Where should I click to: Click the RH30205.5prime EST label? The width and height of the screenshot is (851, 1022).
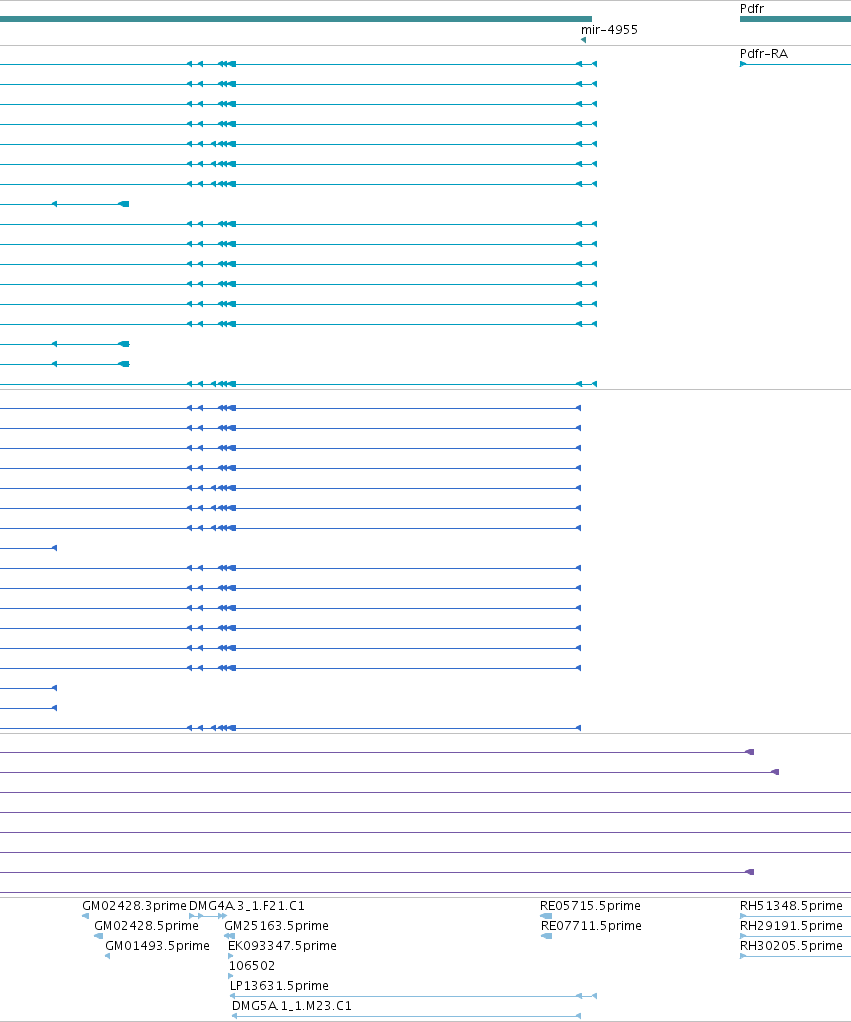tap(791, 946)
